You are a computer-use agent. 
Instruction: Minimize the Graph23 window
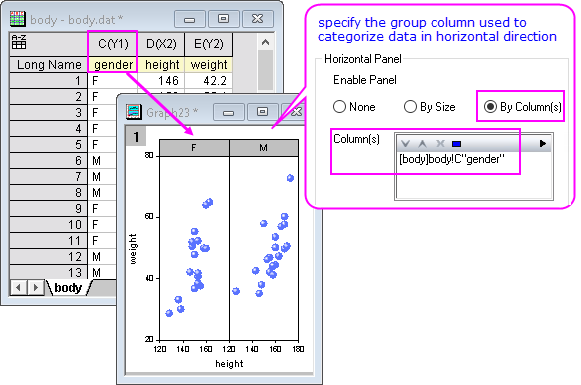click(229, 112)
